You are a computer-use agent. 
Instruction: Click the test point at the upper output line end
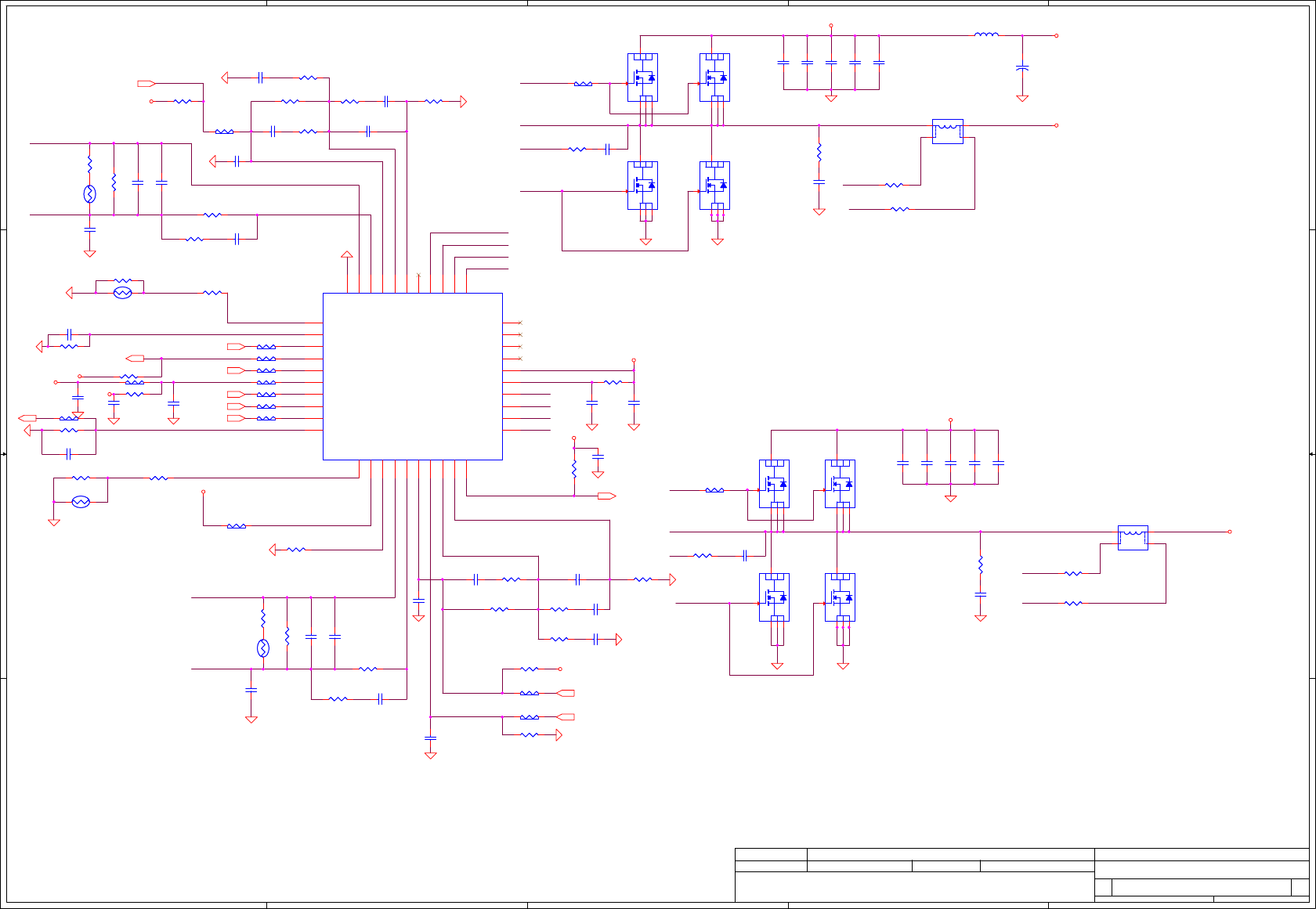point(1057,125)
